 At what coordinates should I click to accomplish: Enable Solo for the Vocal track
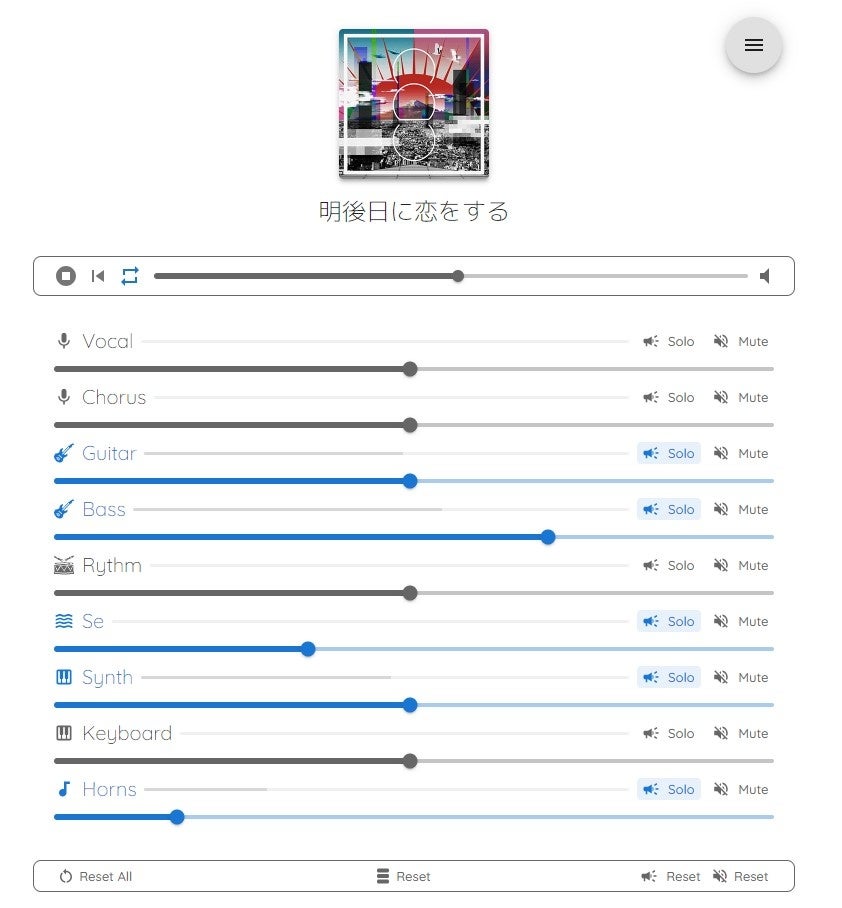tap(669, 341)
